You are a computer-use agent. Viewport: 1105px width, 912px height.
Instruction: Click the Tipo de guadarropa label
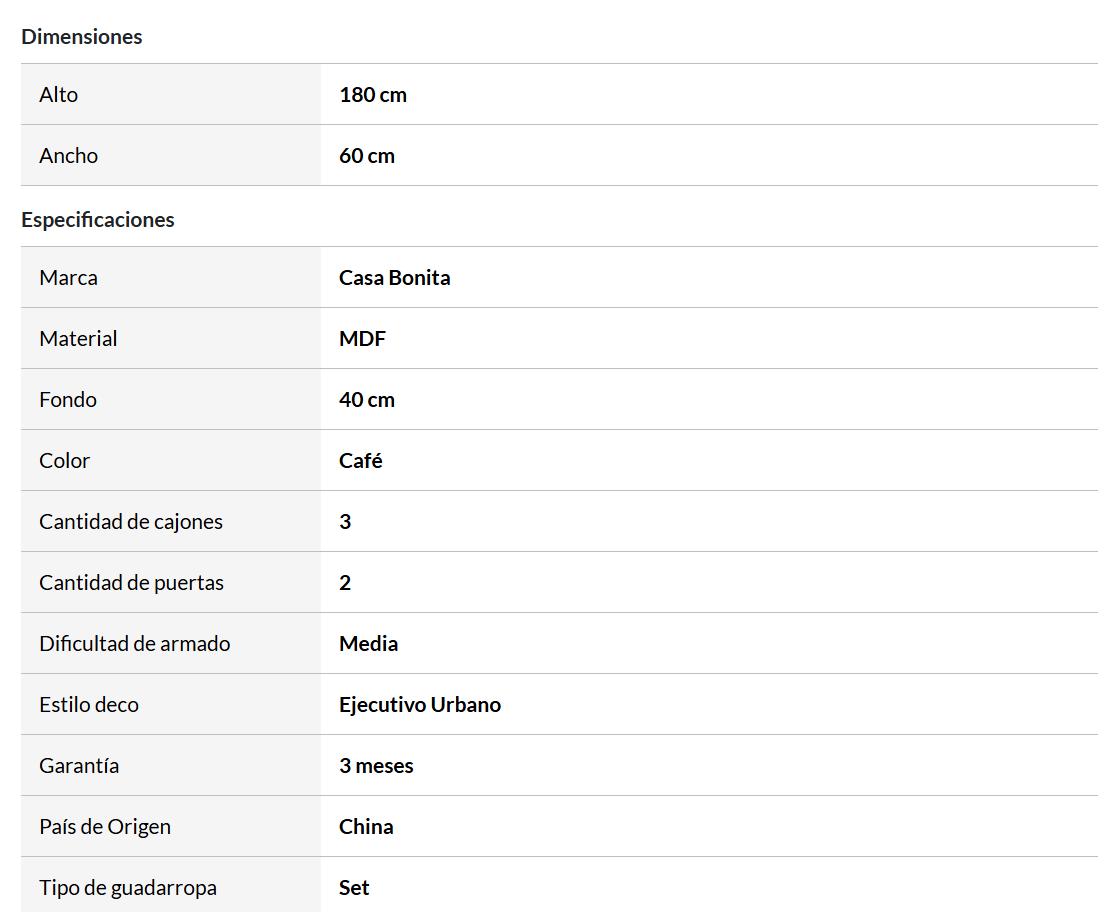[x=128, y=888]
